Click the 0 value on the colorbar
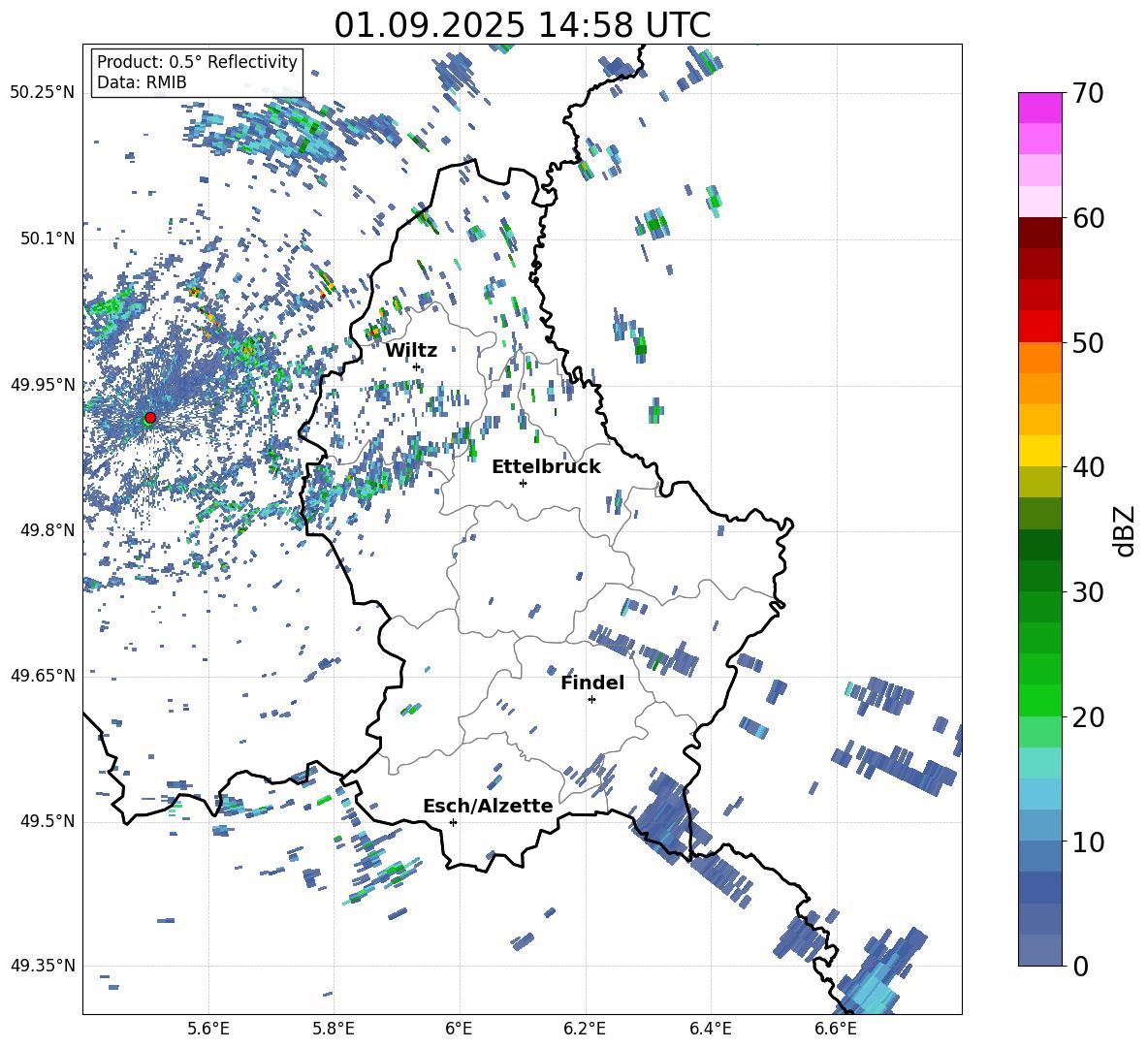The height and width of the screenshot is (1048, 1148). pos(1080,966)
